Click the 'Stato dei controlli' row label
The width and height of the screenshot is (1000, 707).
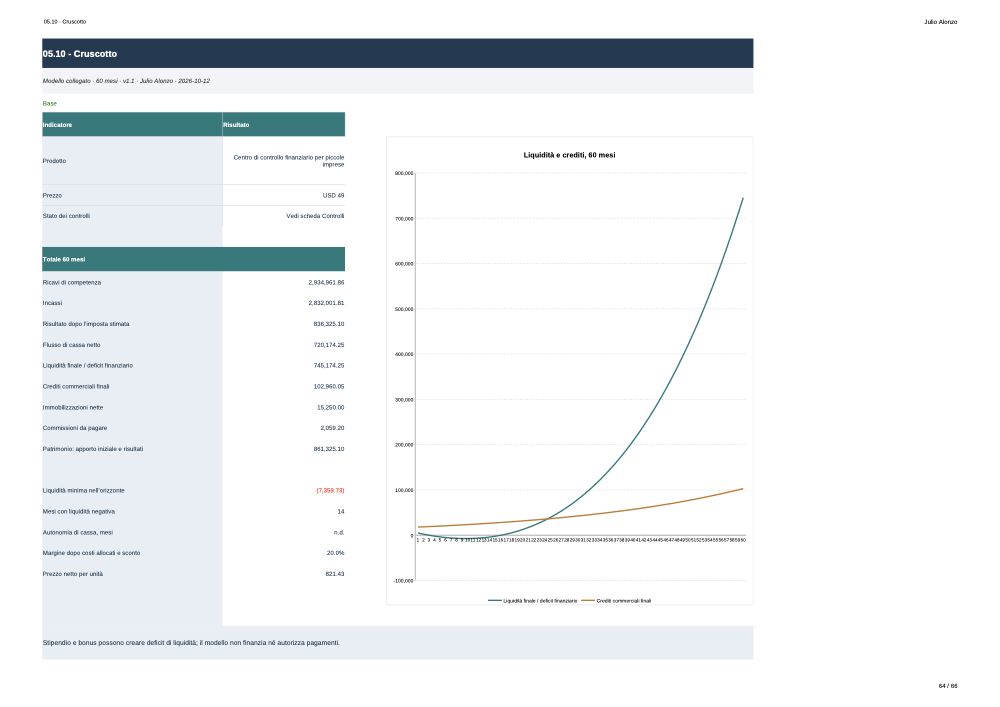click(x=66, y=216)
